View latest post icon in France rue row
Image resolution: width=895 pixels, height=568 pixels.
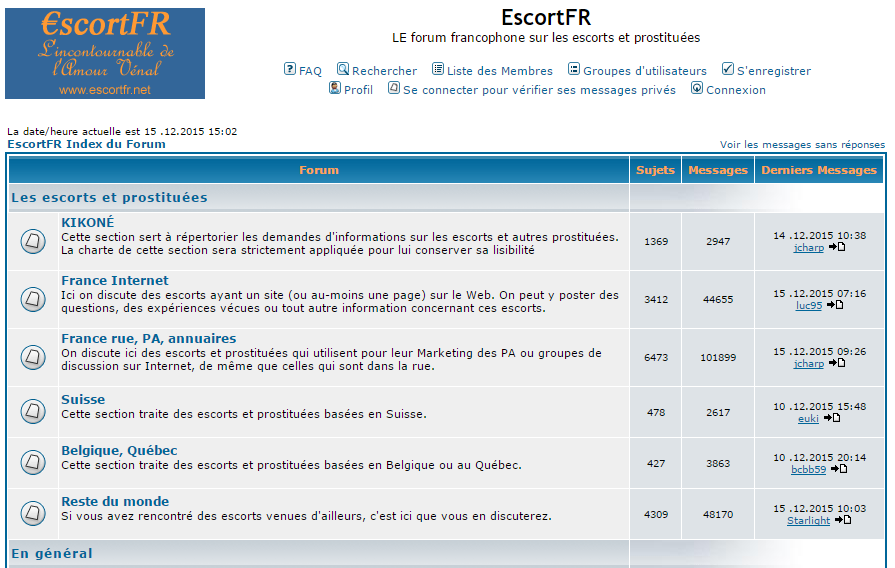837,363
